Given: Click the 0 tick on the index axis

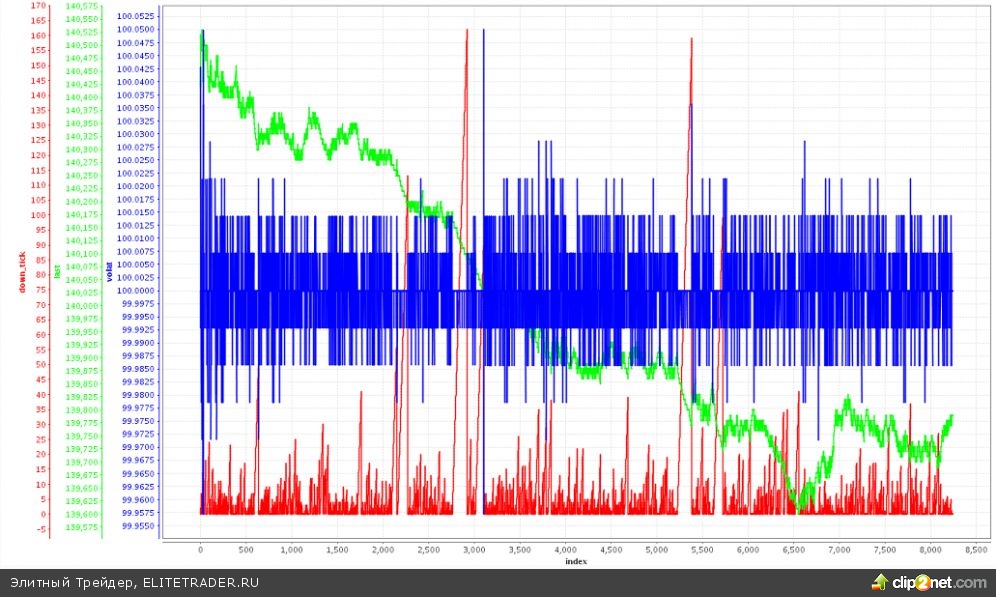Looking at the screenshot, I should [201, 550].
